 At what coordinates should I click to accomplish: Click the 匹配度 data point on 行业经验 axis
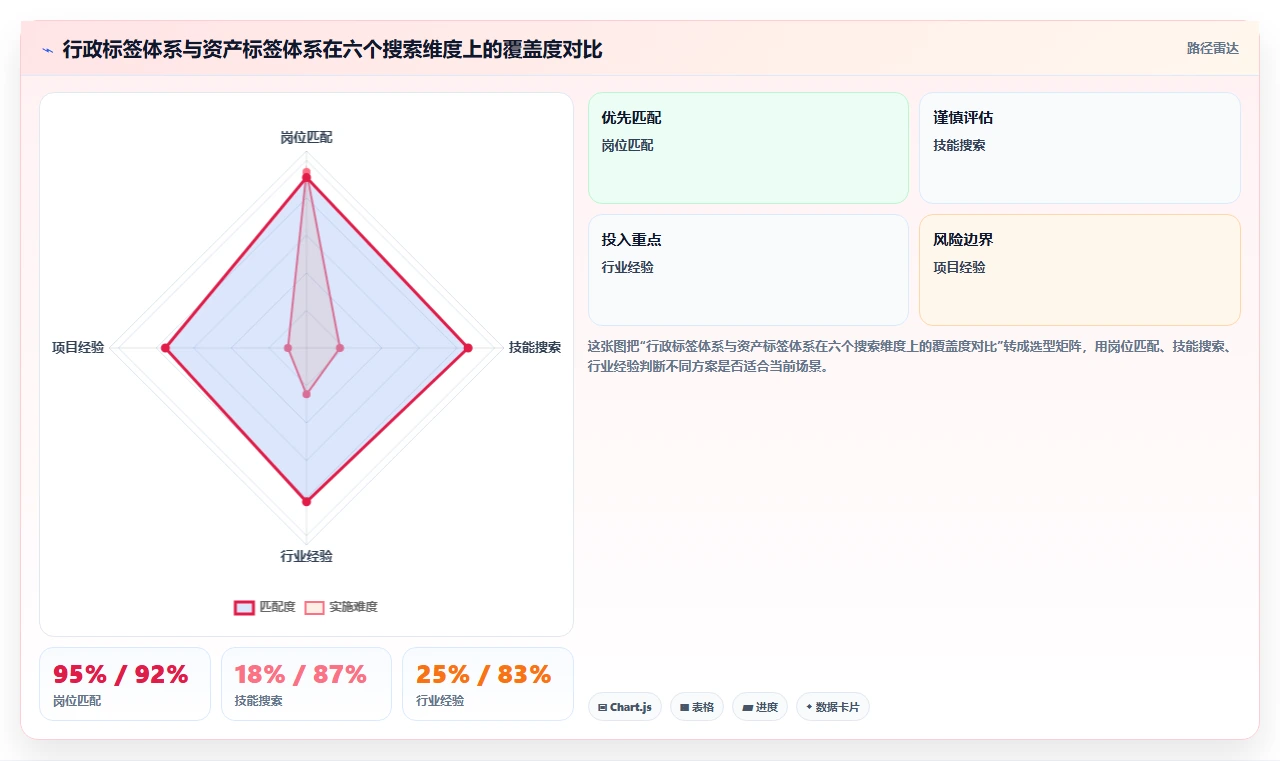tap(306, 501)
